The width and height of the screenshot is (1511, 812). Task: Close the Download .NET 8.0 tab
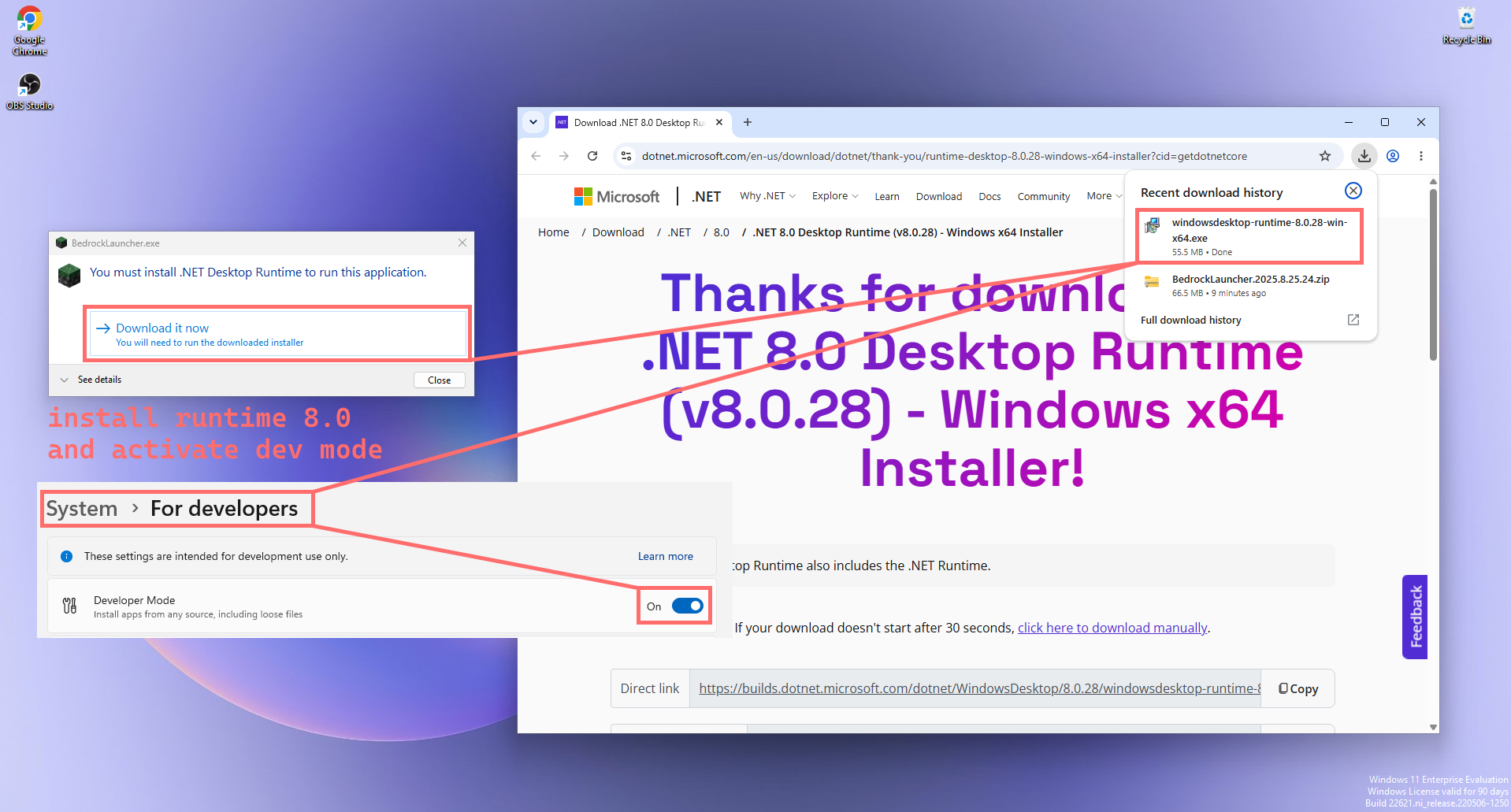(x=719, y=122)
